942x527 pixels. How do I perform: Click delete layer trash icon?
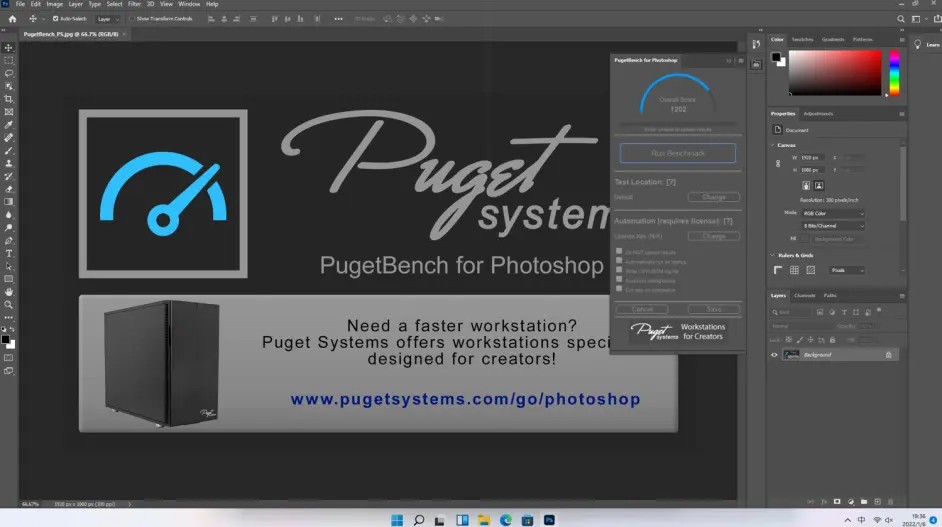[890, 502]
